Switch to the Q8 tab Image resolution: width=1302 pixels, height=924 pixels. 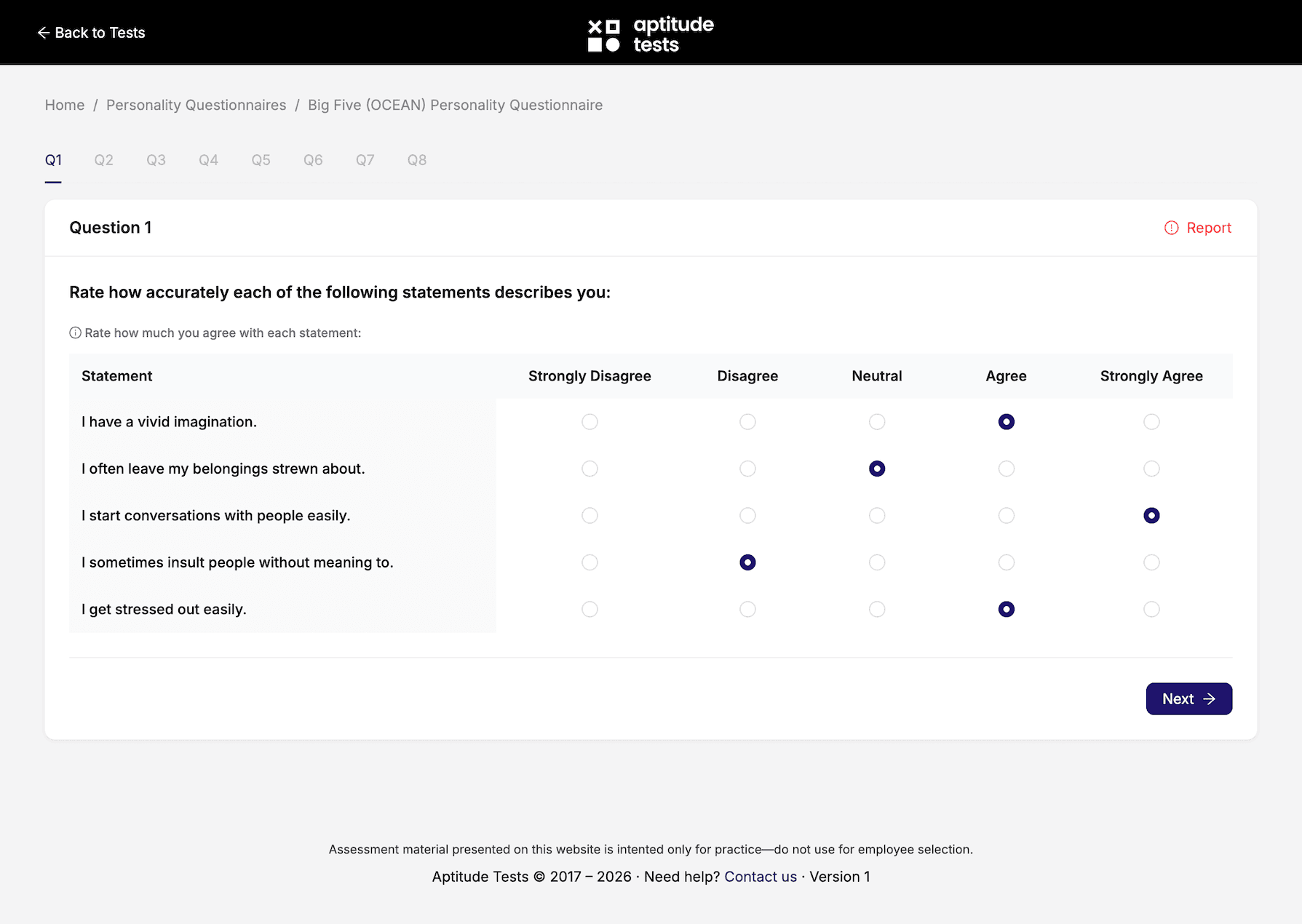(417, 160)
